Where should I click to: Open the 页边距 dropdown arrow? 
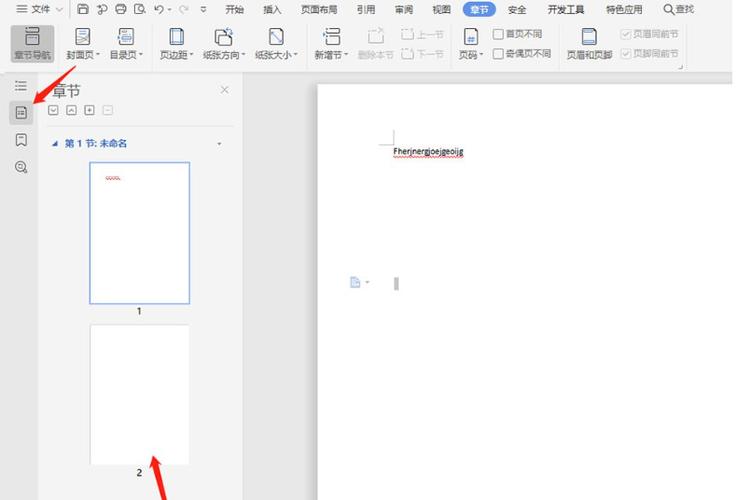pos(191,55)
